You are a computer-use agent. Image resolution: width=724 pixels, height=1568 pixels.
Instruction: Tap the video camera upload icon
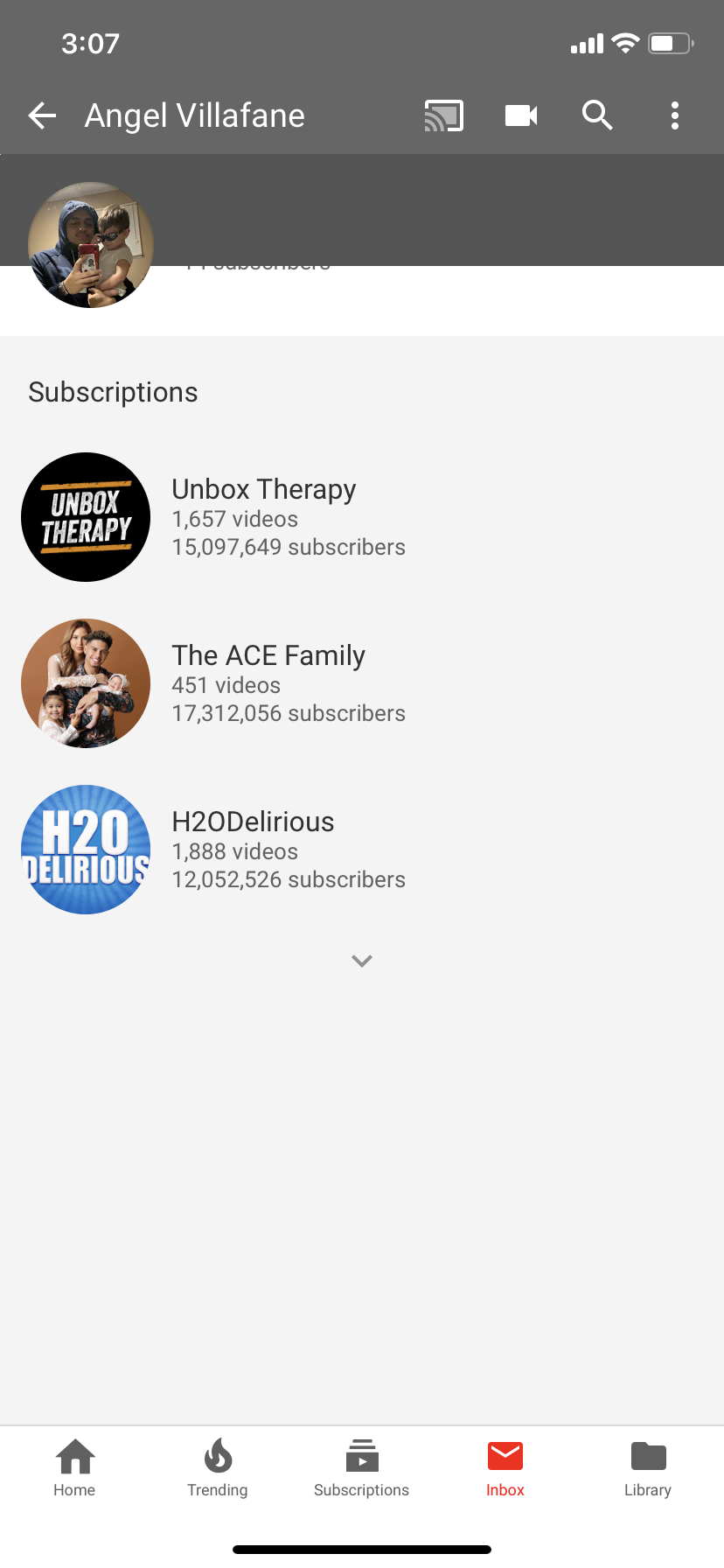[521, 115]
